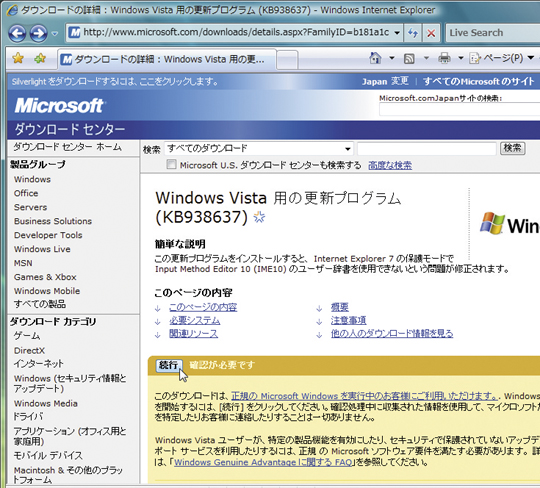Jump to 必要システム anchor link
Screen dimensions: 540x488
point(194,321)
